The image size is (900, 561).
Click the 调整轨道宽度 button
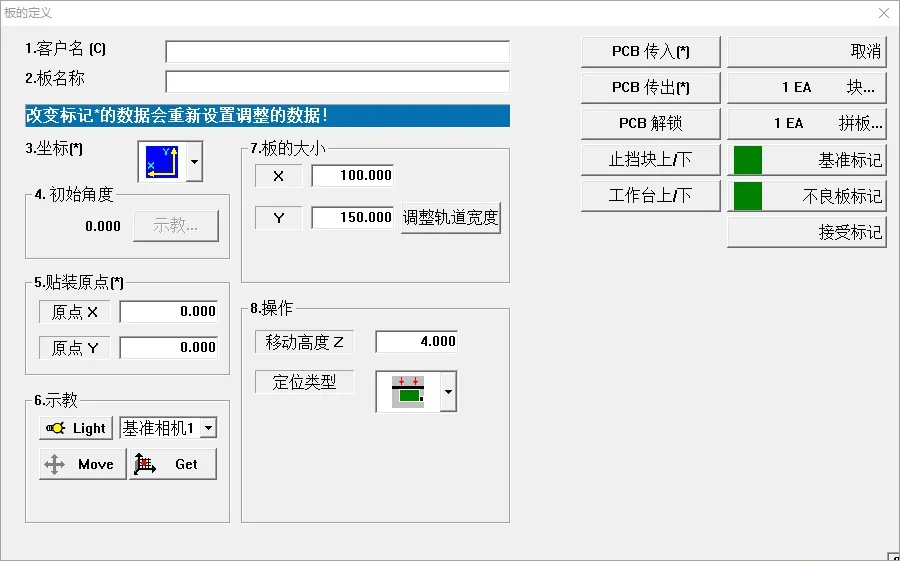(x=450, y=217)
